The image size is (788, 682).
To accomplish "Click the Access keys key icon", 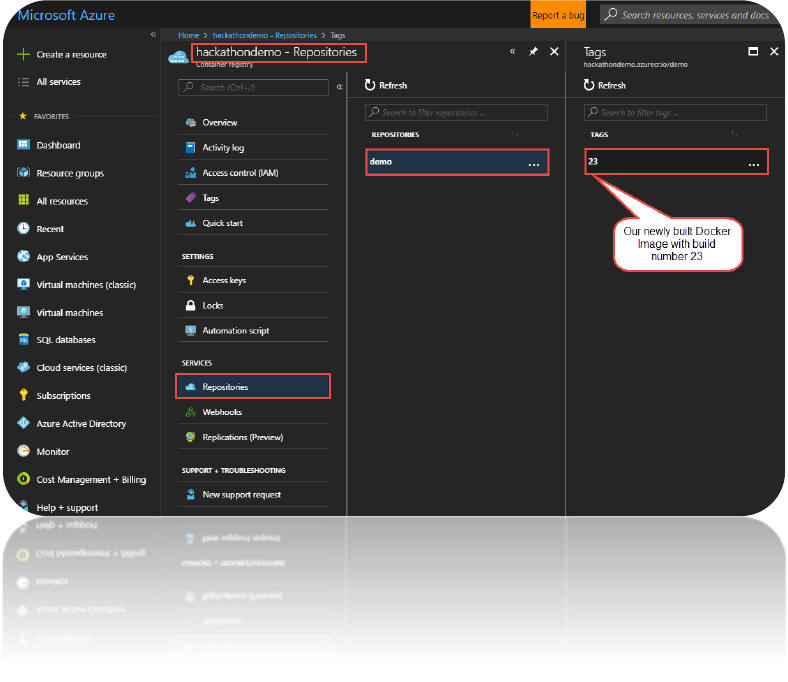I will tap(190, 280).
